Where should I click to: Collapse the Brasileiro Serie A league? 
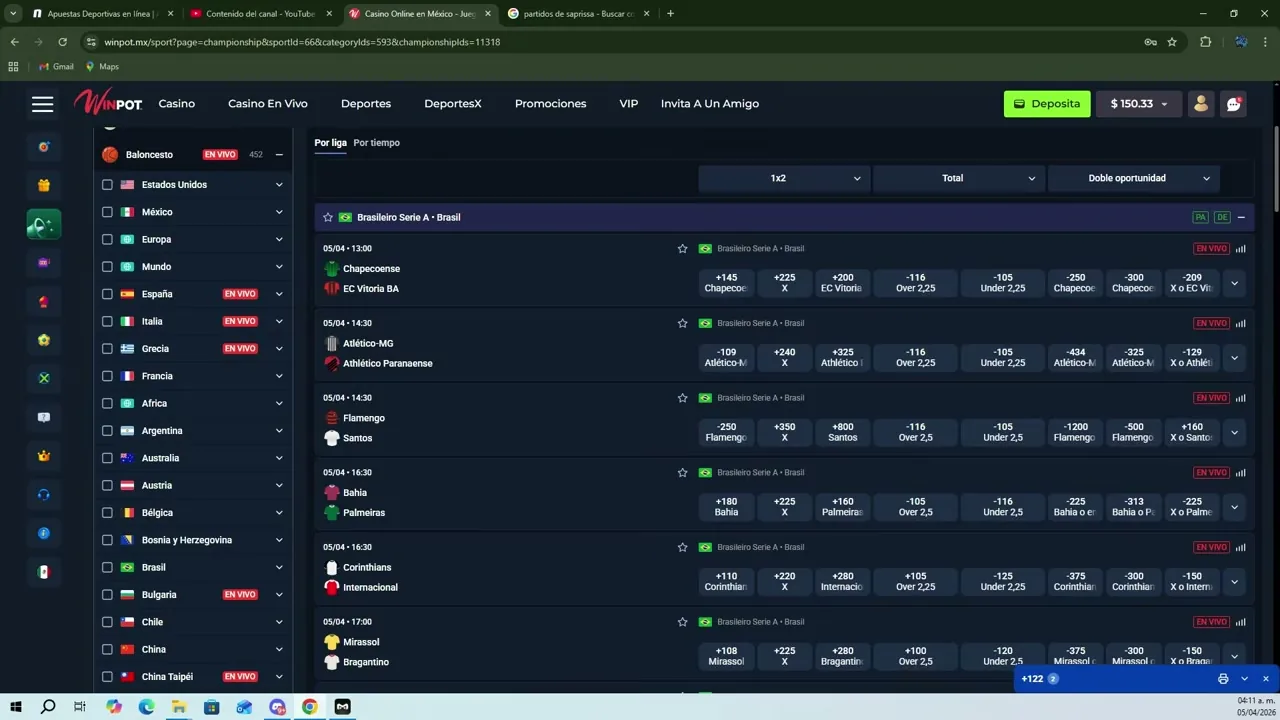(x=1241, y=217)
